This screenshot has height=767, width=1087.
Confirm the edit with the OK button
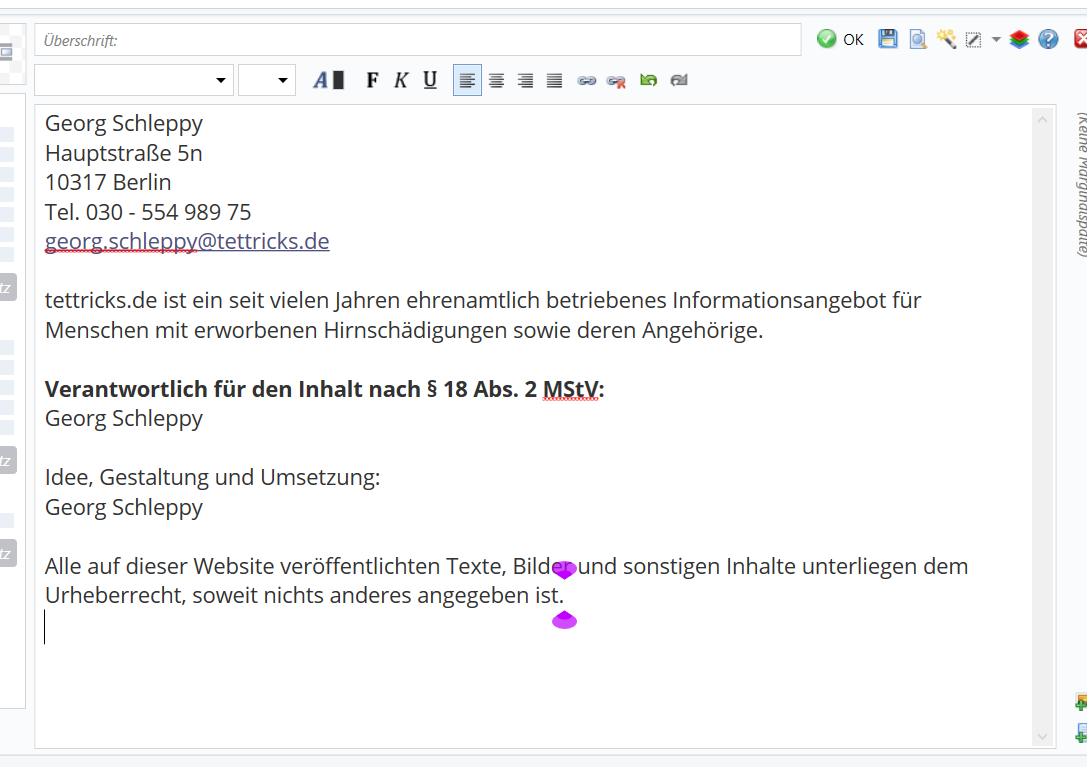840,40
